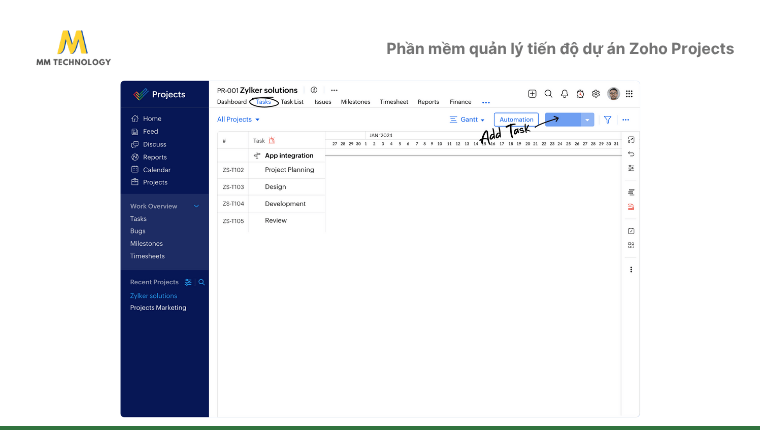Select the Project Planning task
The image size is (760, 430).
pyautogui.click(x=289, y=170)
